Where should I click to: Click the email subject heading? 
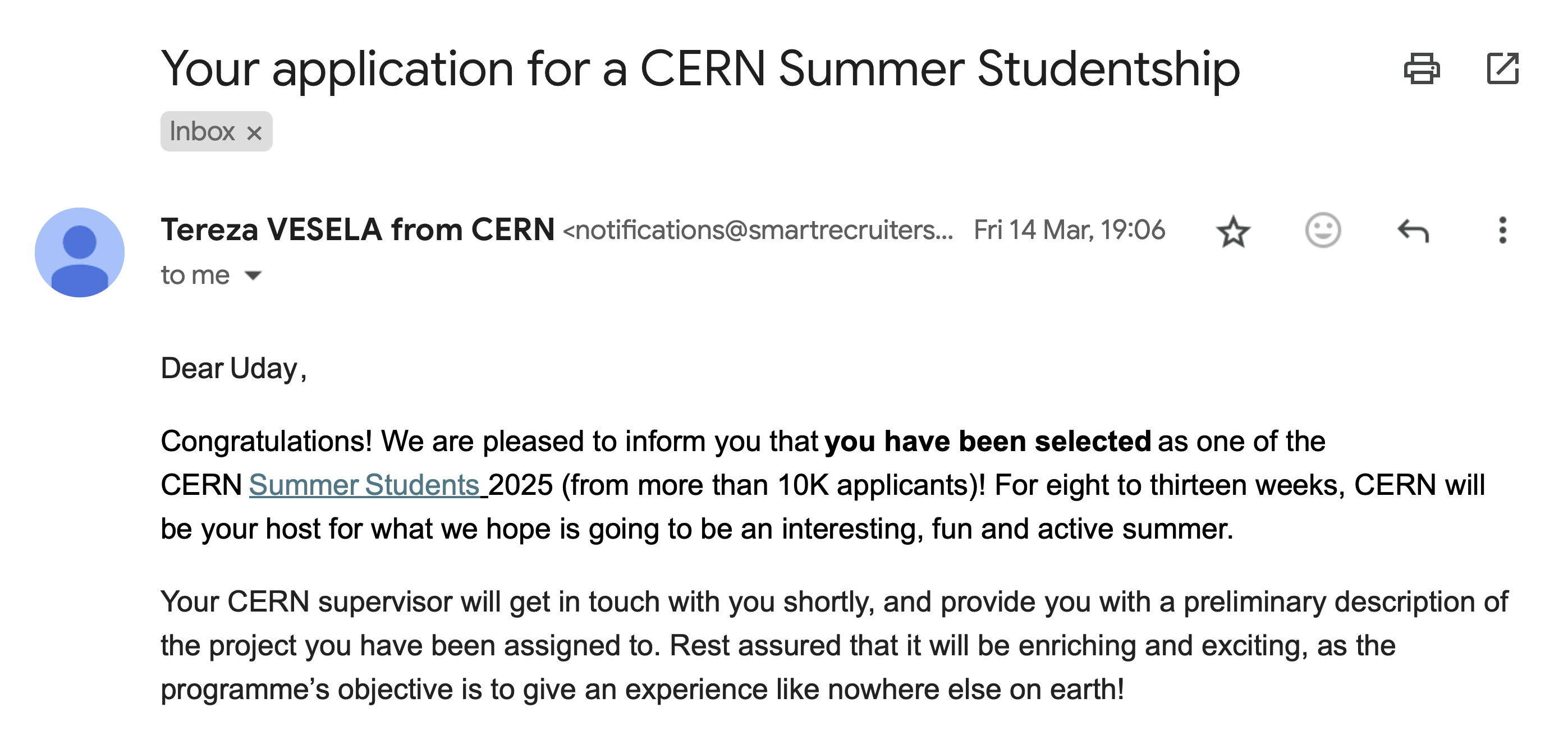point(700,70)
